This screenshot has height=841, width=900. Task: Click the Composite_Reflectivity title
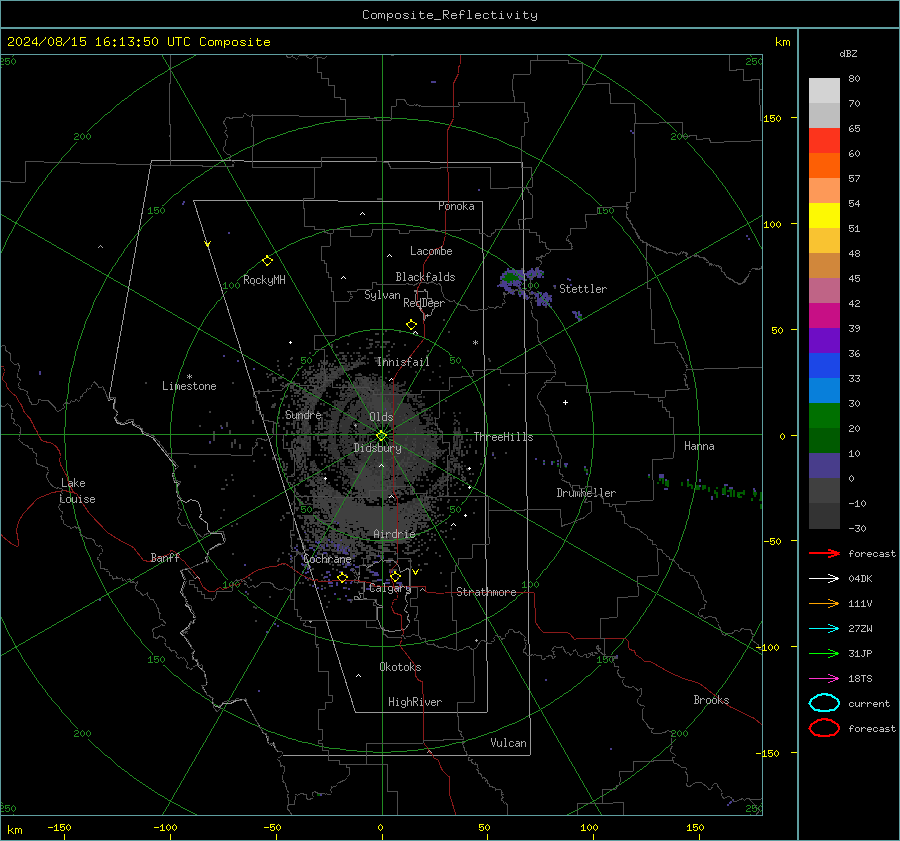(450, 15)
